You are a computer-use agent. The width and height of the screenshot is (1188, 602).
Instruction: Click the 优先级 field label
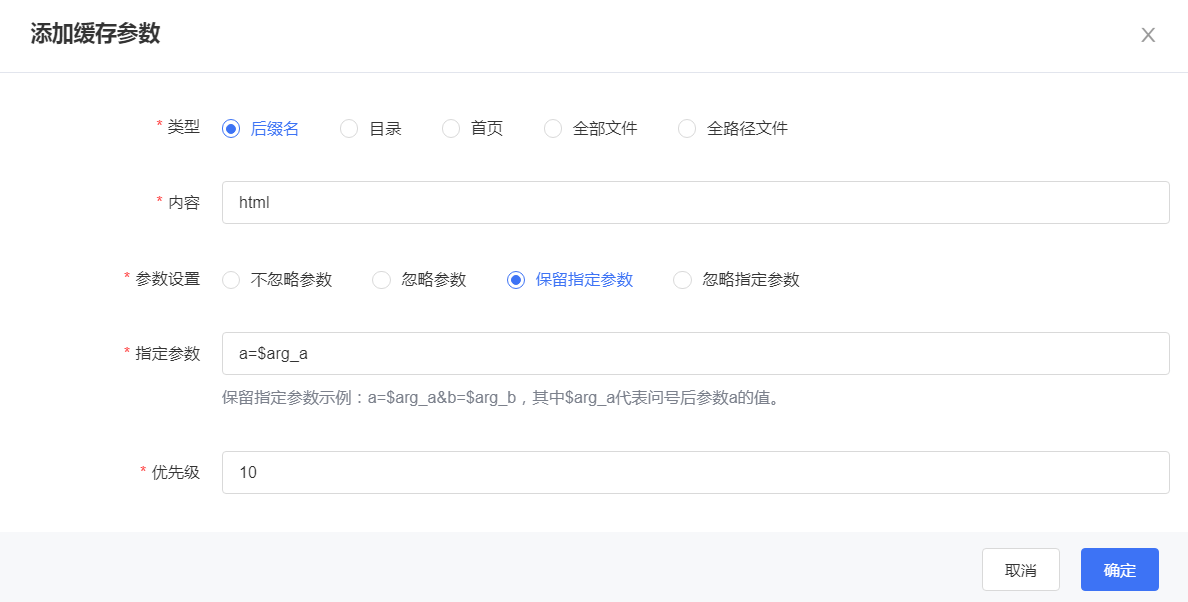[176, 473]
